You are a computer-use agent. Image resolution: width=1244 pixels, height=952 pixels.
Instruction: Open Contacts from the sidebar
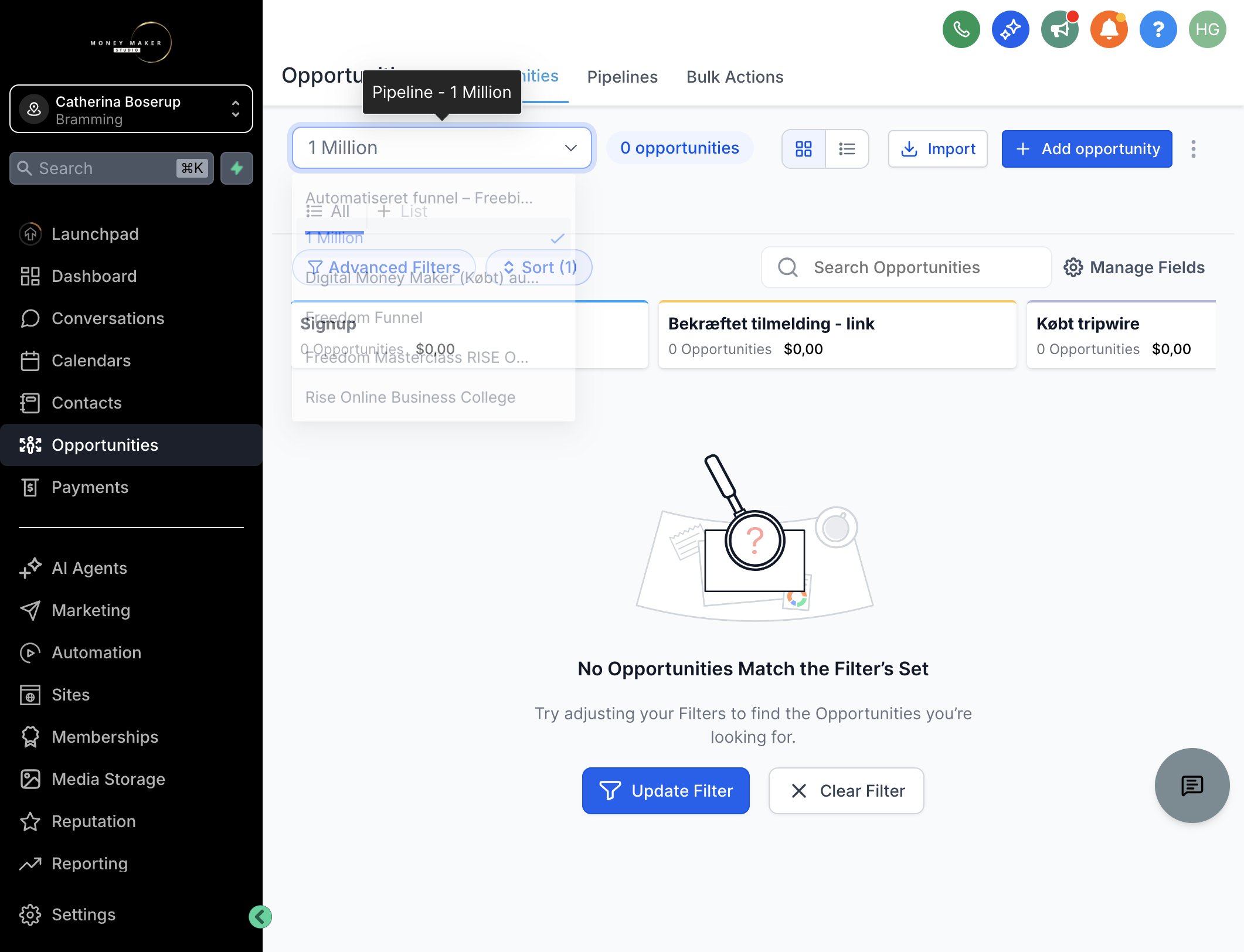131,403
